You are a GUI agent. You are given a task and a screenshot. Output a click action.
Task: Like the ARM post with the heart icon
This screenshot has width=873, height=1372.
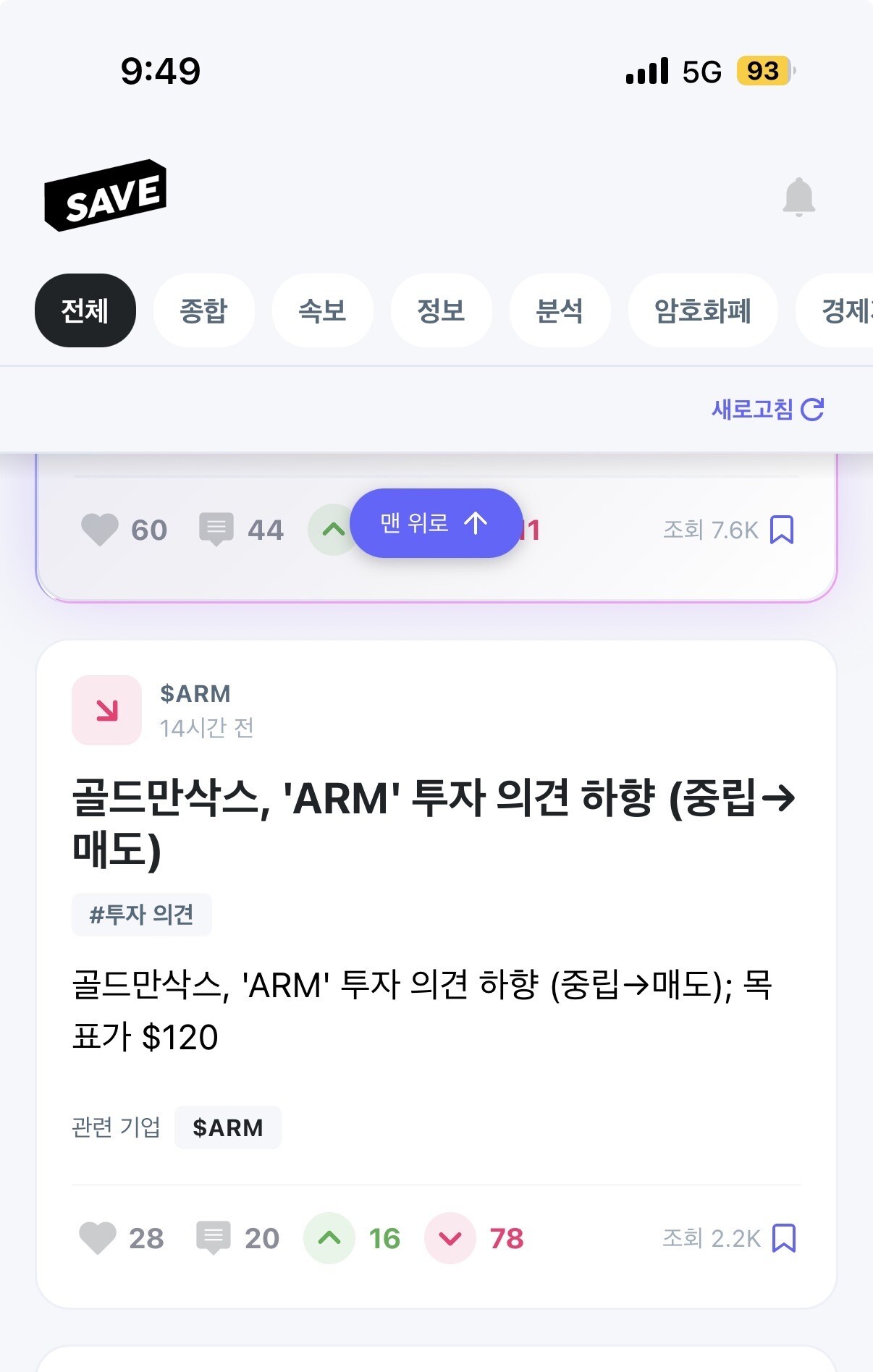[x=98, y=1238]
